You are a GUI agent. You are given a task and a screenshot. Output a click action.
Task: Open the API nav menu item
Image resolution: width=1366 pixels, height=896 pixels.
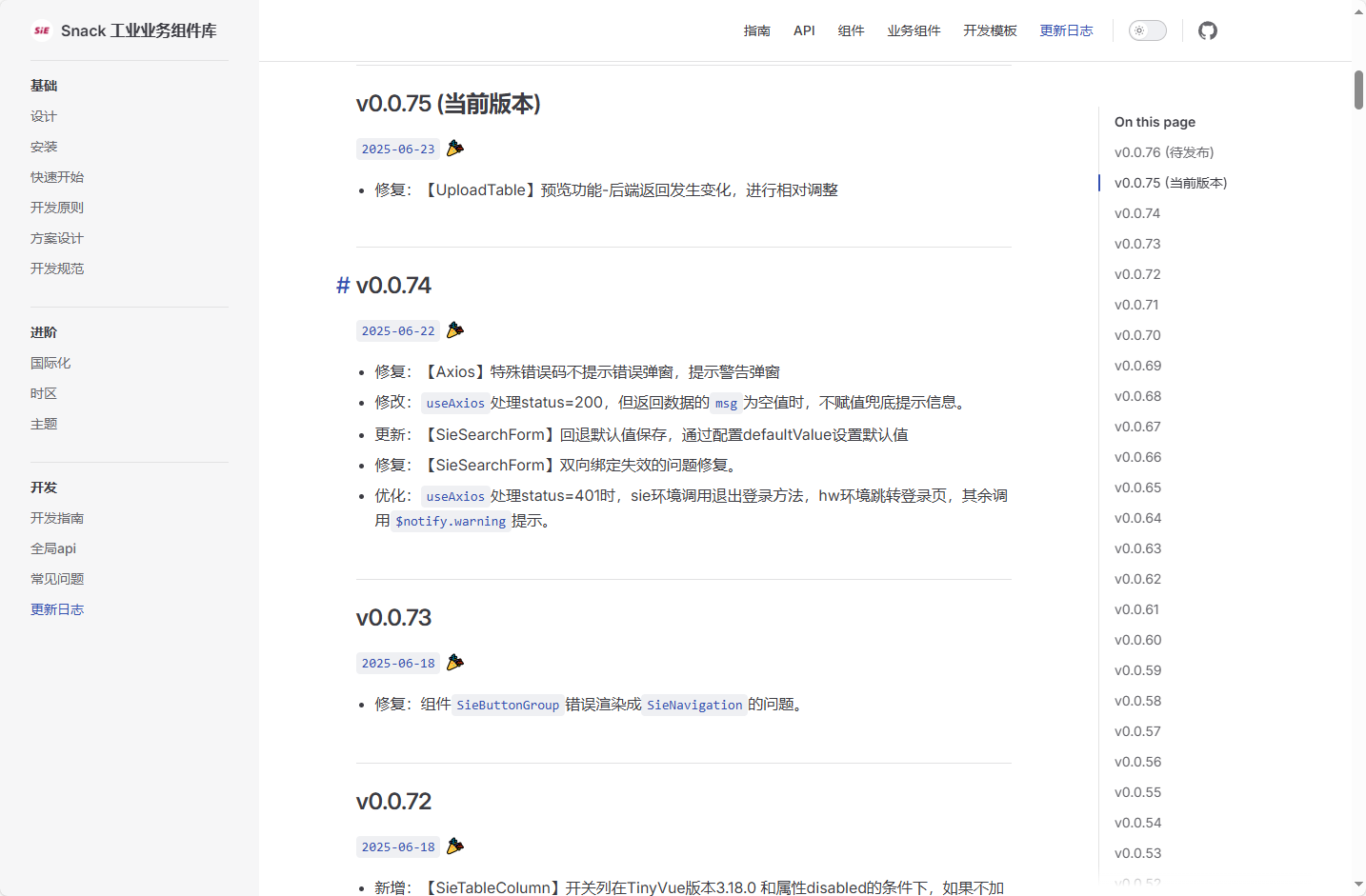click(804, 30)
